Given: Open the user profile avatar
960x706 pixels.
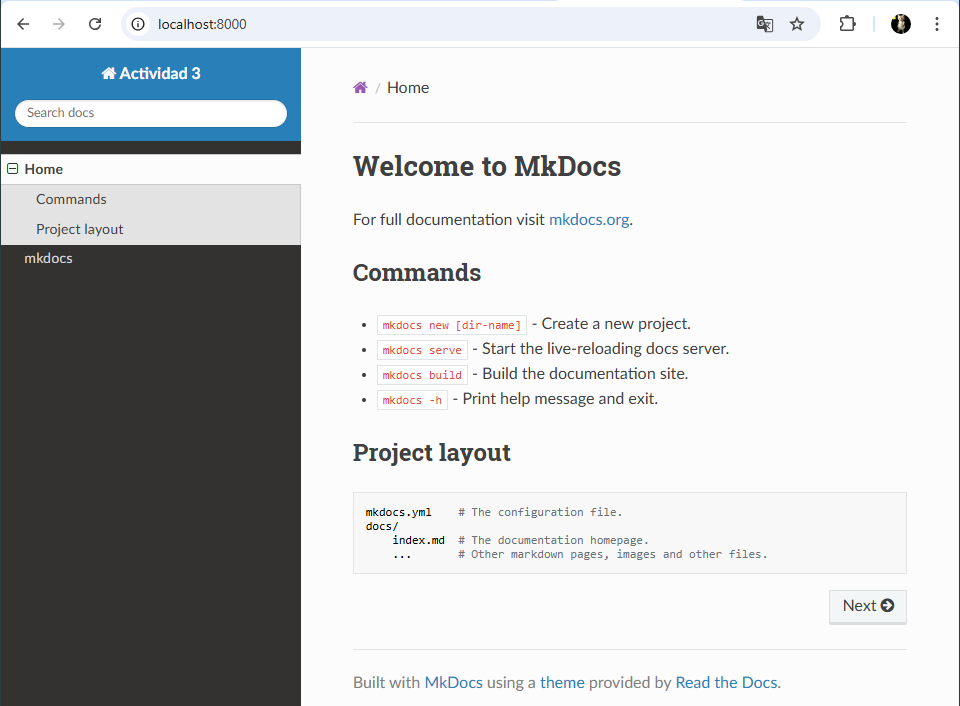Looking at the screenshot, I should coord(901,24).
